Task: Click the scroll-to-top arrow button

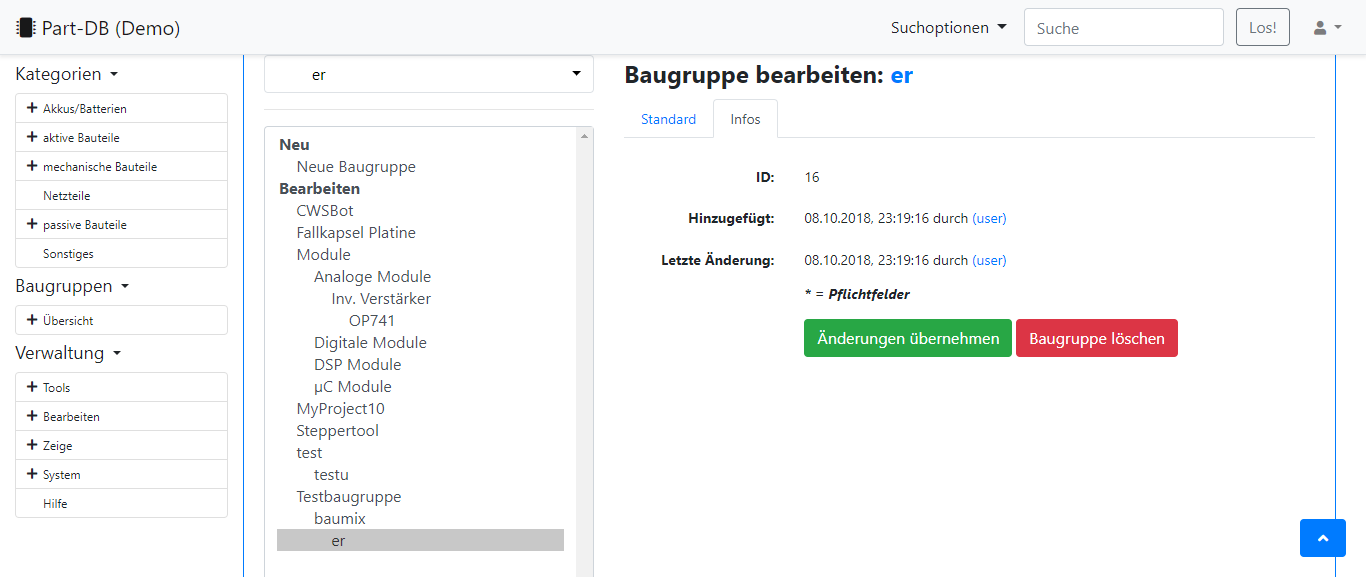Action: (1323, 538)
